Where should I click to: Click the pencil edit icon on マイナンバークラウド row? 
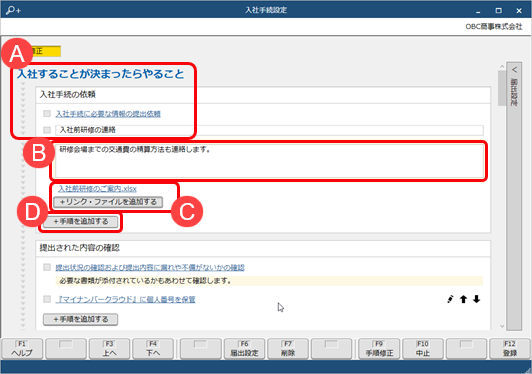click(450, 299)
